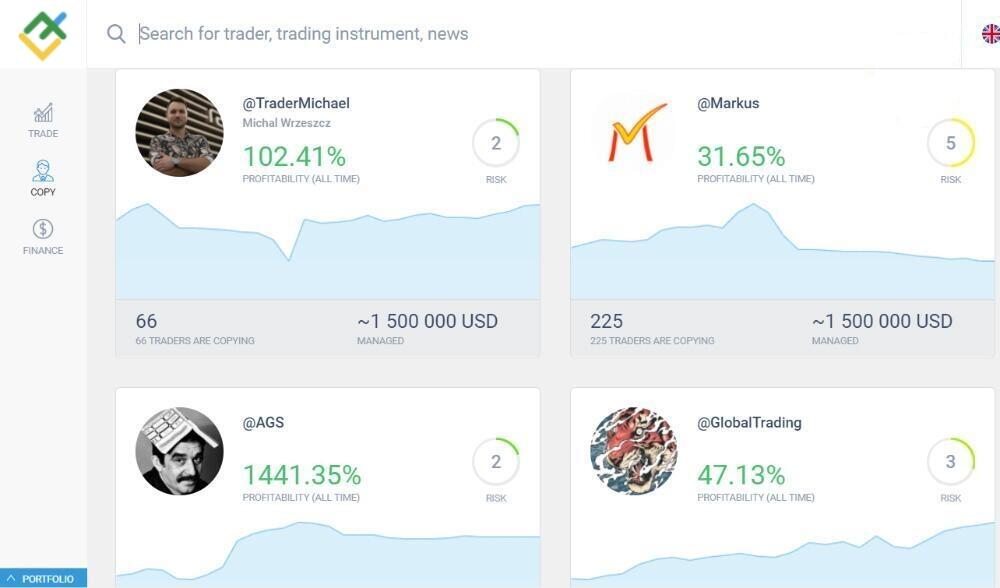Click the AGS avatar picture
The height and width of the screenshot is (588, 1000).
(x=180, y=451)
